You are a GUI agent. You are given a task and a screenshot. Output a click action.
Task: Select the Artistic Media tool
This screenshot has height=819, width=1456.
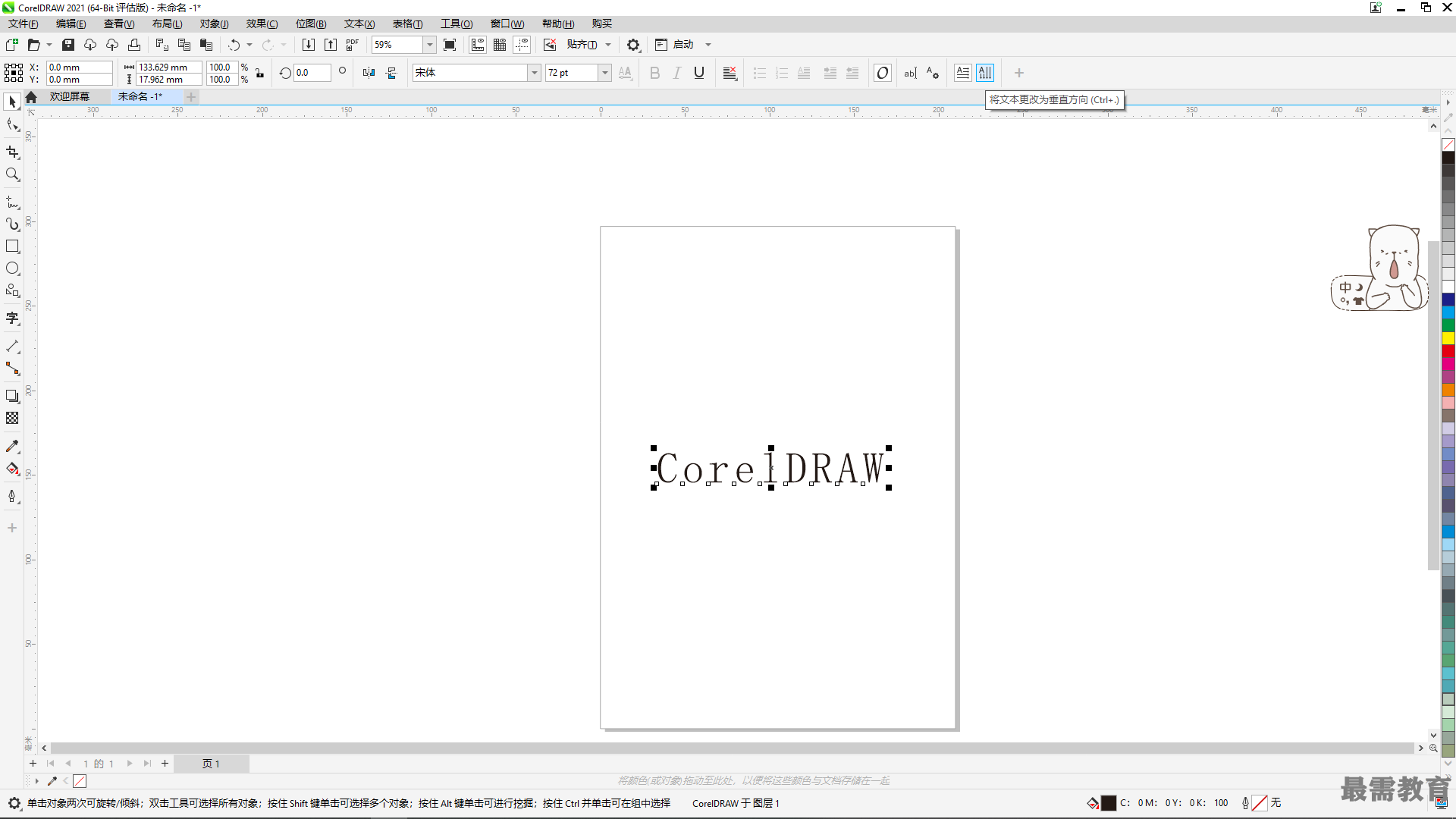coord(12,224)
